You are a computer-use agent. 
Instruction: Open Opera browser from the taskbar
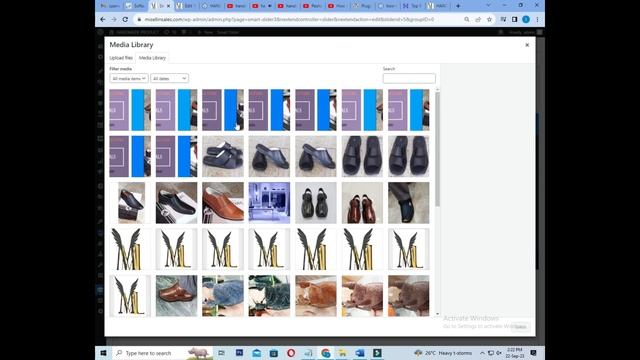[x=291, y=353]
